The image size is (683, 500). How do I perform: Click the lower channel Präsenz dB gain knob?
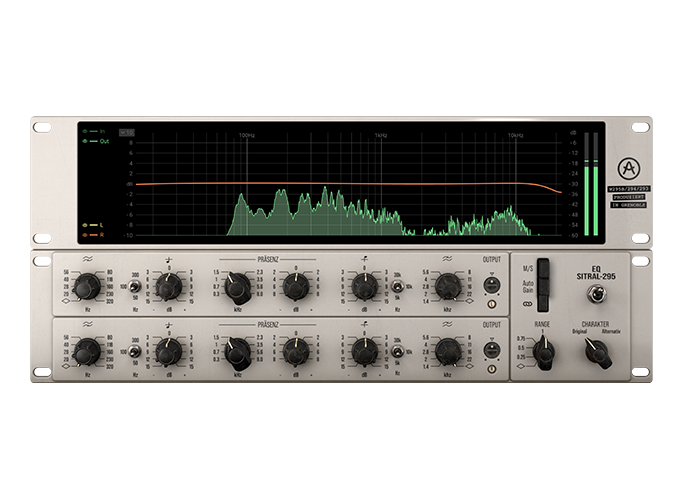coord(296,351)
